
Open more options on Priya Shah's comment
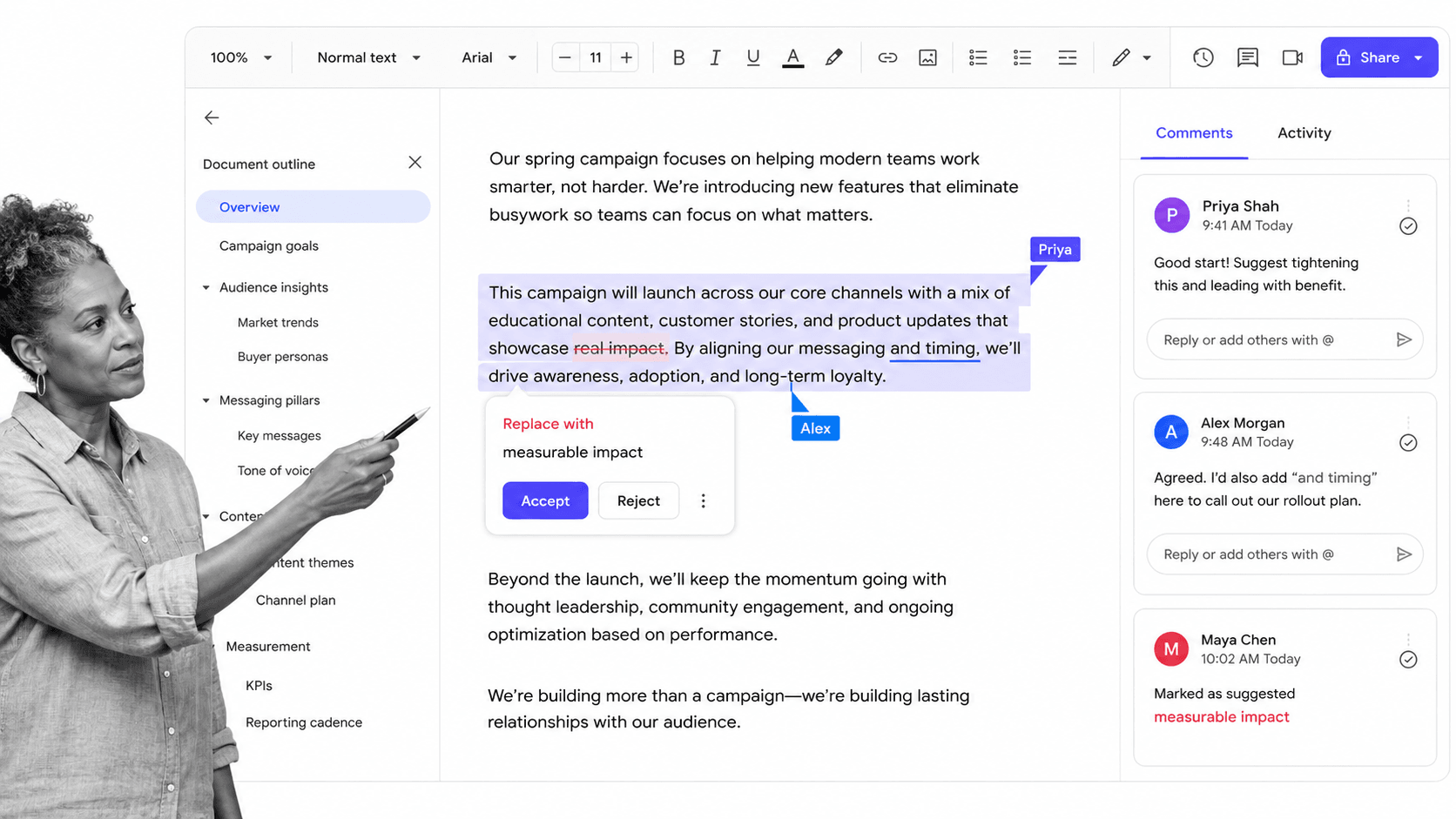(1408, 205)
